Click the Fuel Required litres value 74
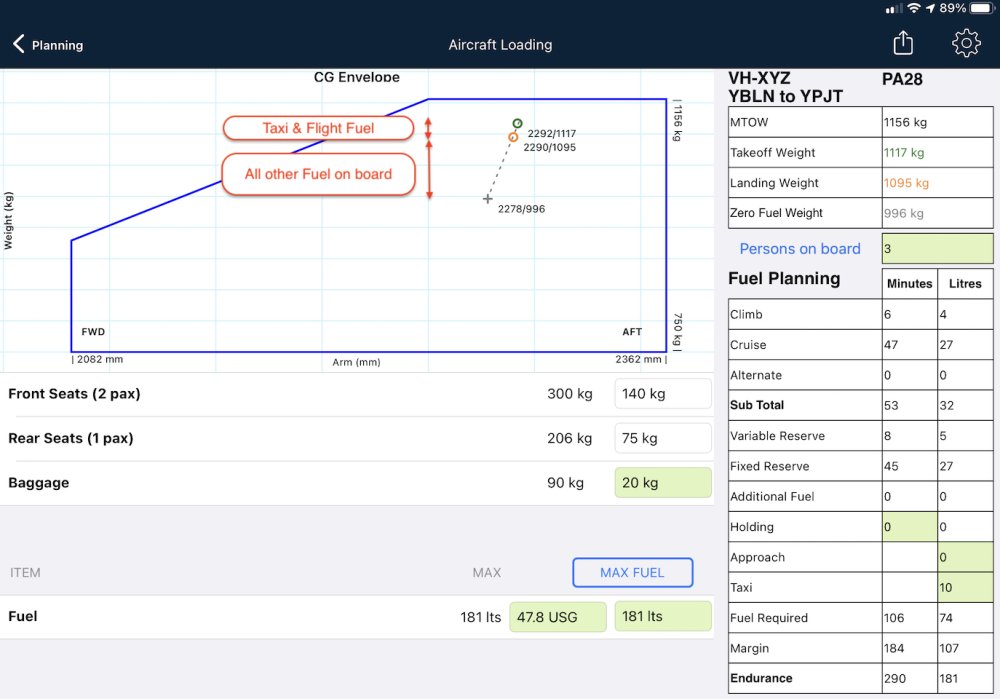The height and width of the screenshot is (699, 1000). coord(946,618)
